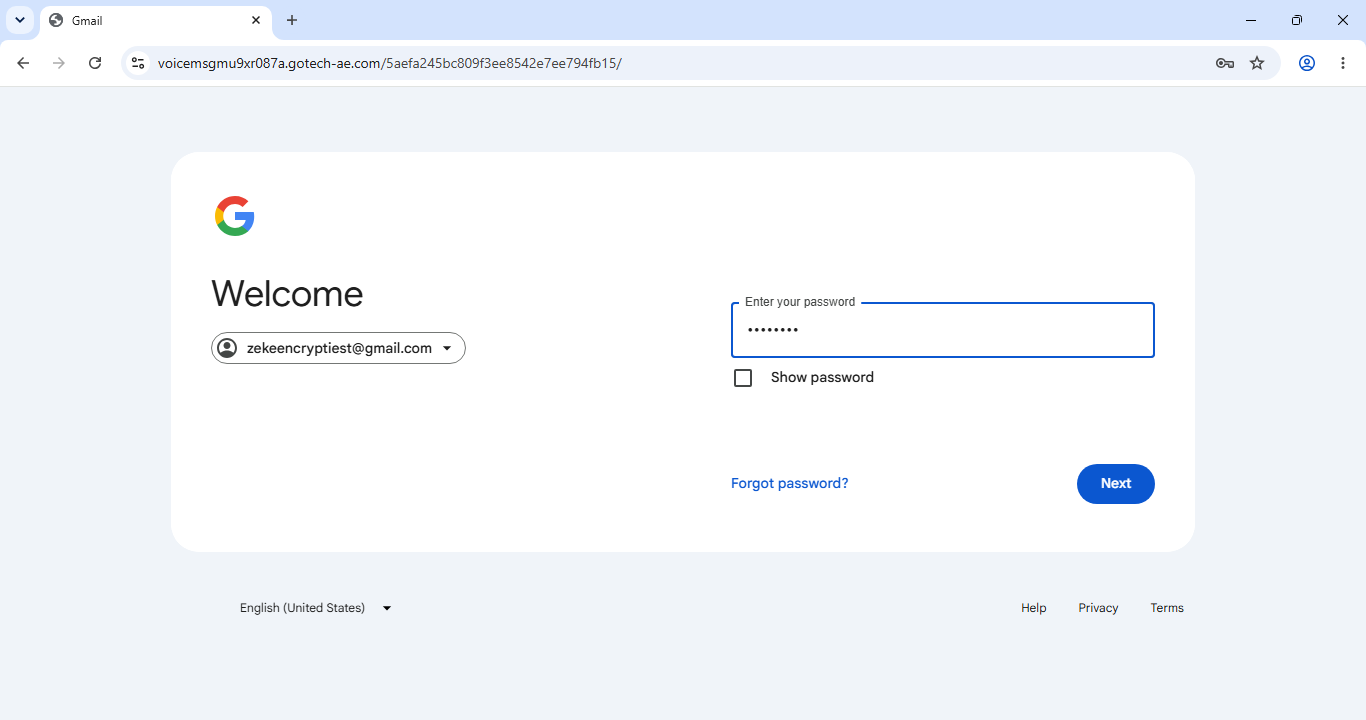
Task: Click the account avatar icon in email chip
Action: [x=227, y=348]
